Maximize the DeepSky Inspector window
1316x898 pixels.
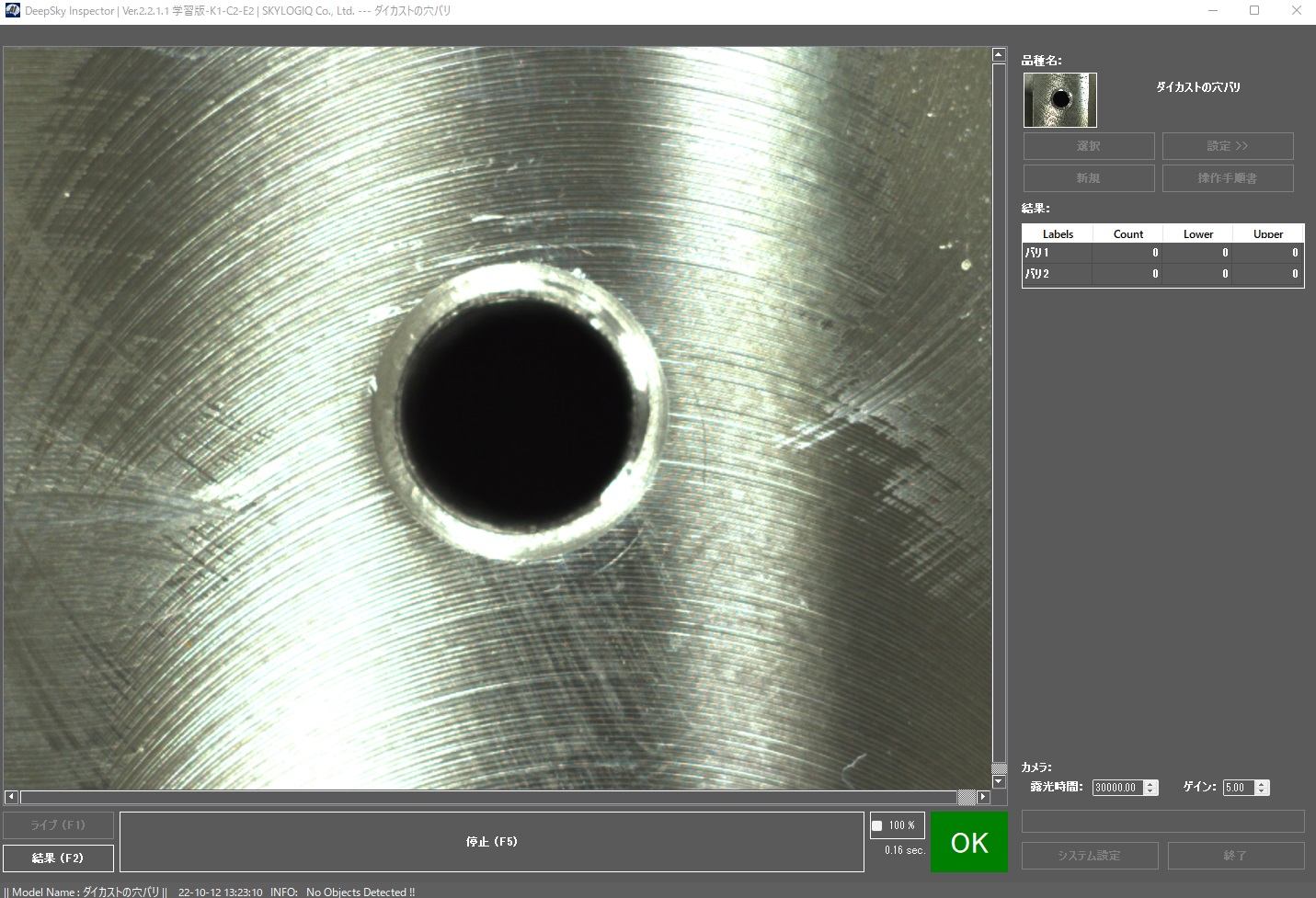[x=1254, y=11]
